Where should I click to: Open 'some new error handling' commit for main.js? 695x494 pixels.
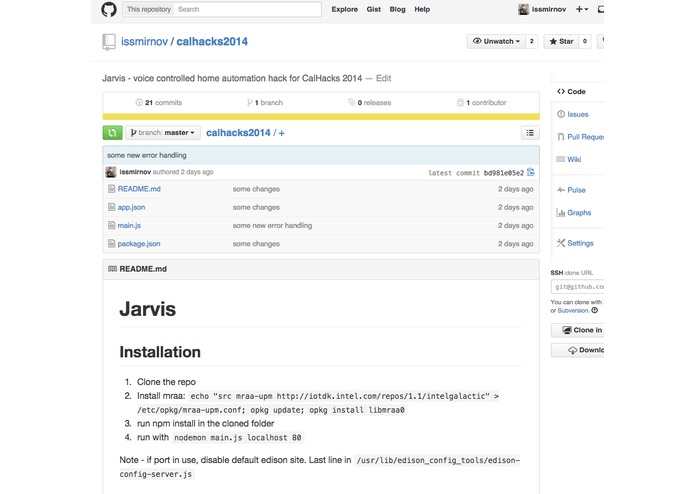(x=272, y=225)
